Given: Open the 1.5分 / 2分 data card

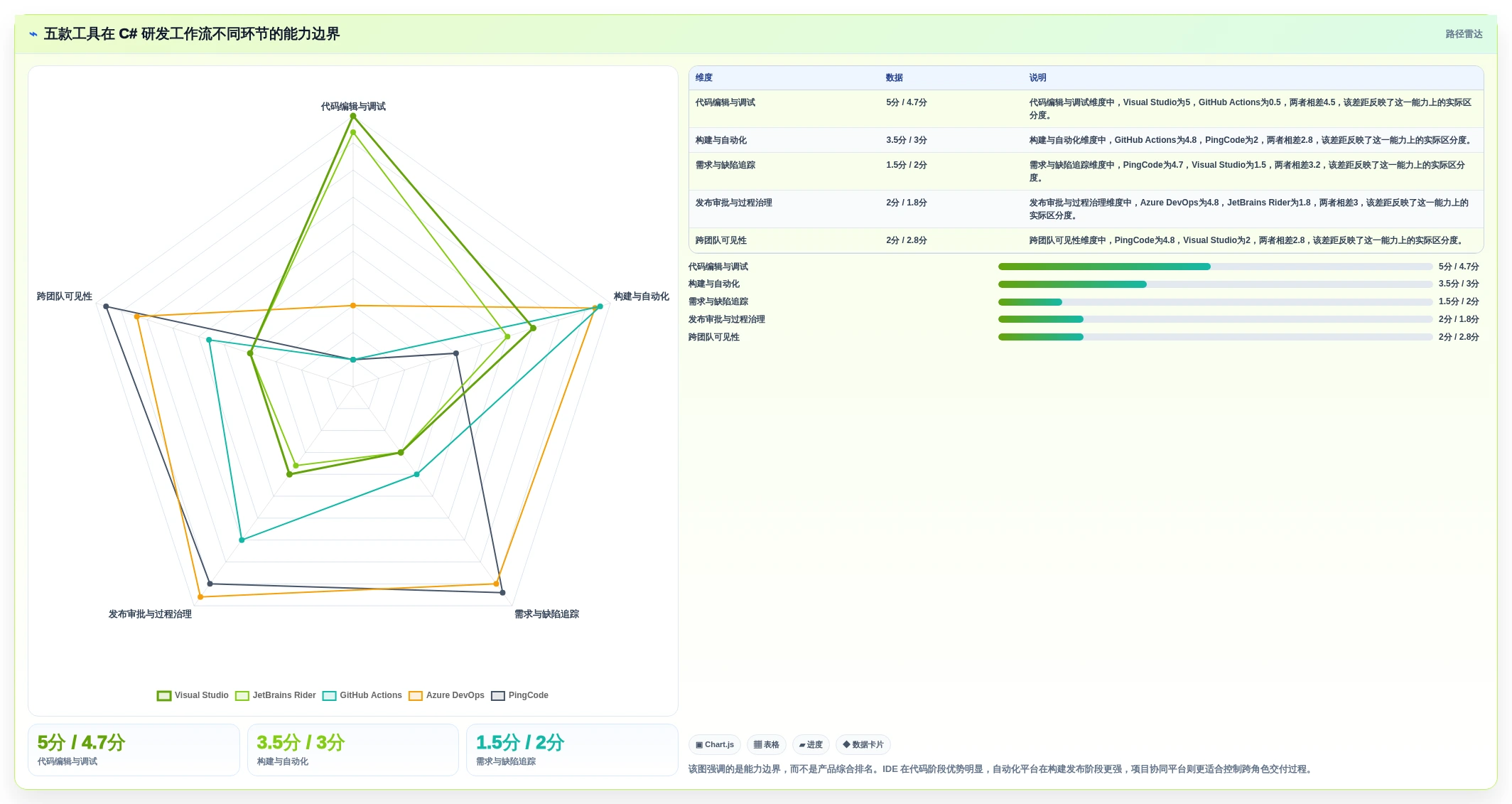Looking at the screenshot, I should click(572, 750).
